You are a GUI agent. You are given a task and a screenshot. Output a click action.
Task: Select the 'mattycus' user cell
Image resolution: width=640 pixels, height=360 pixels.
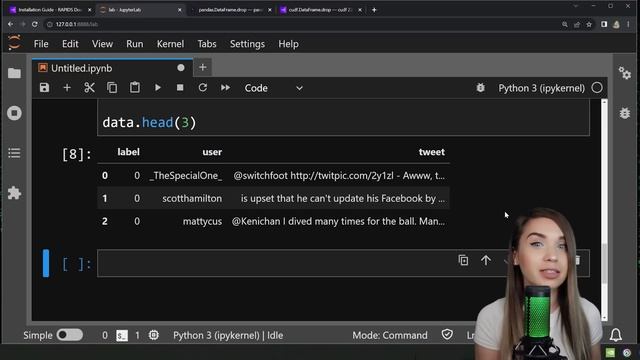pos(202,222)
